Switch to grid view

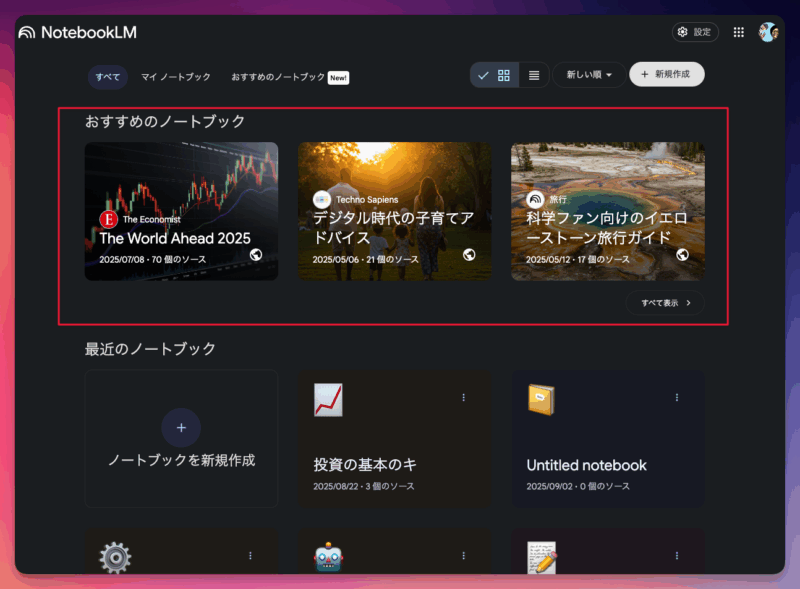(494, 75)
